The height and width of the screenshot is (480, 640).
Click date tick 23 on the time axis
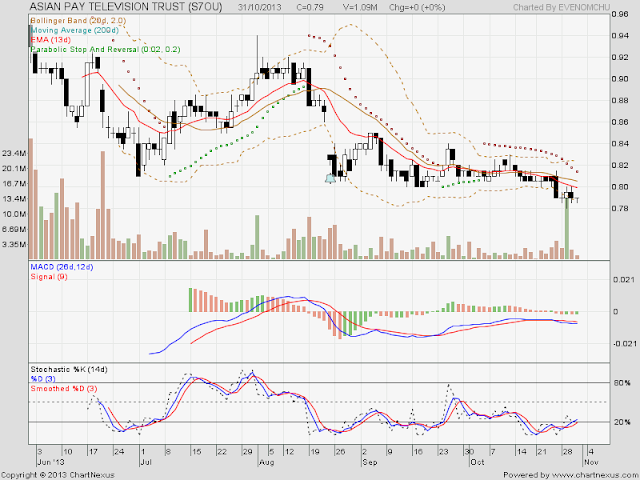pyautogui.click(x=443, y=452)
